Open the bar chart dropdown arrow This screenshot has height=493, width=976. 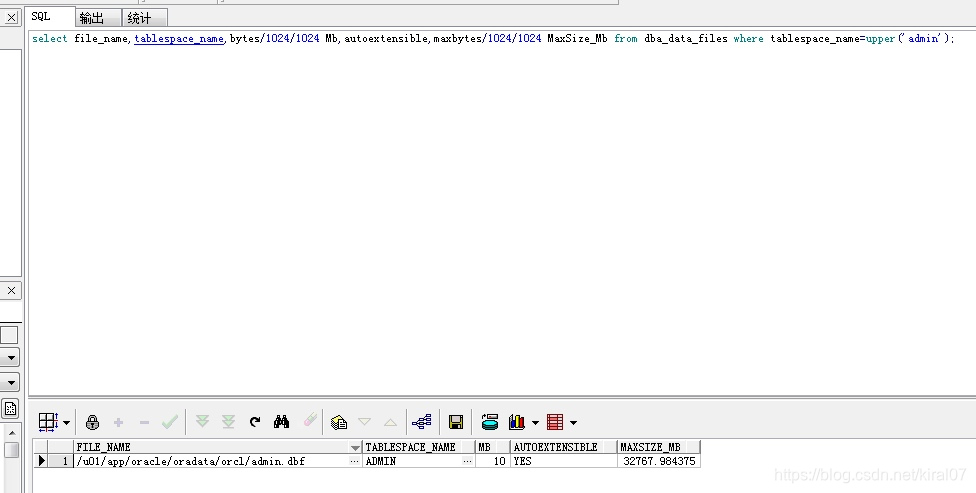click(535, 423)
